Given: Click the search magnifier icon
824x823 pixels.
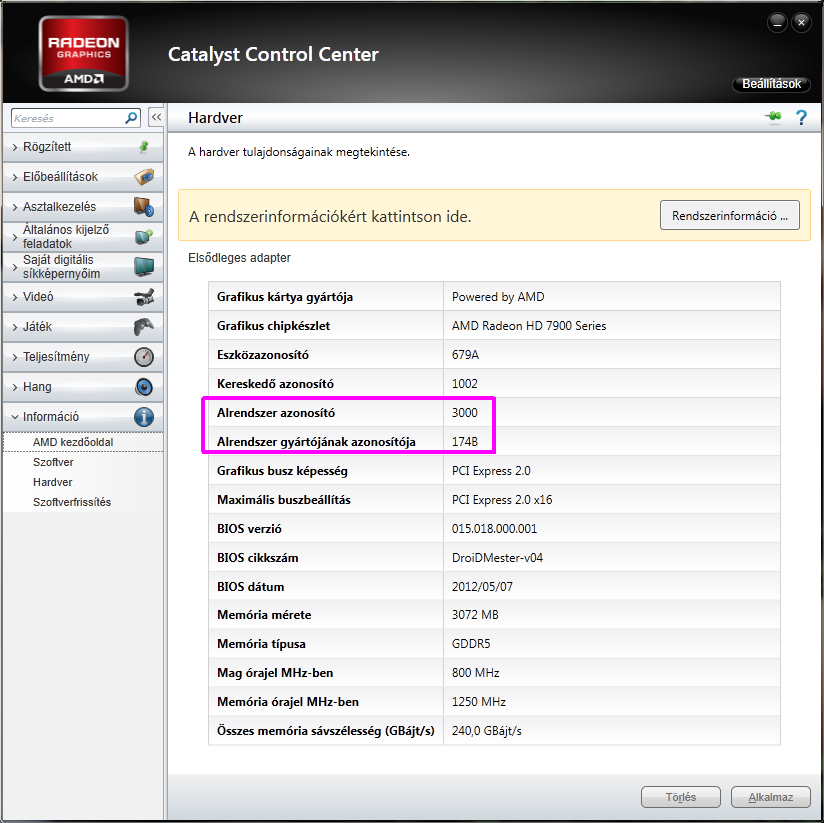Looking at the screenshot, I should point(131,118).
